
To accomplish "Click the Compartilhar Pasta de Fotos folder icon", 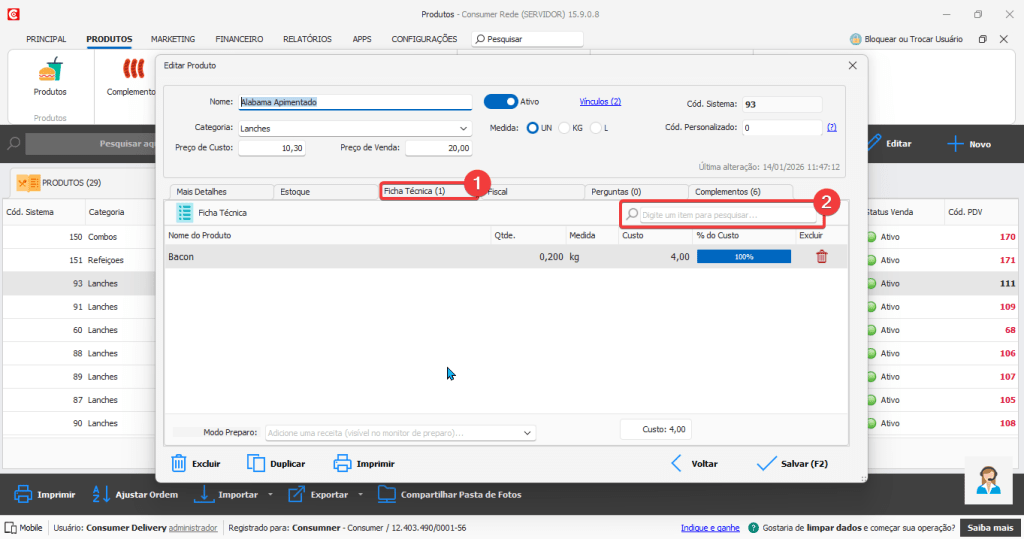I will pyautogui.click(x=386, y=494).
